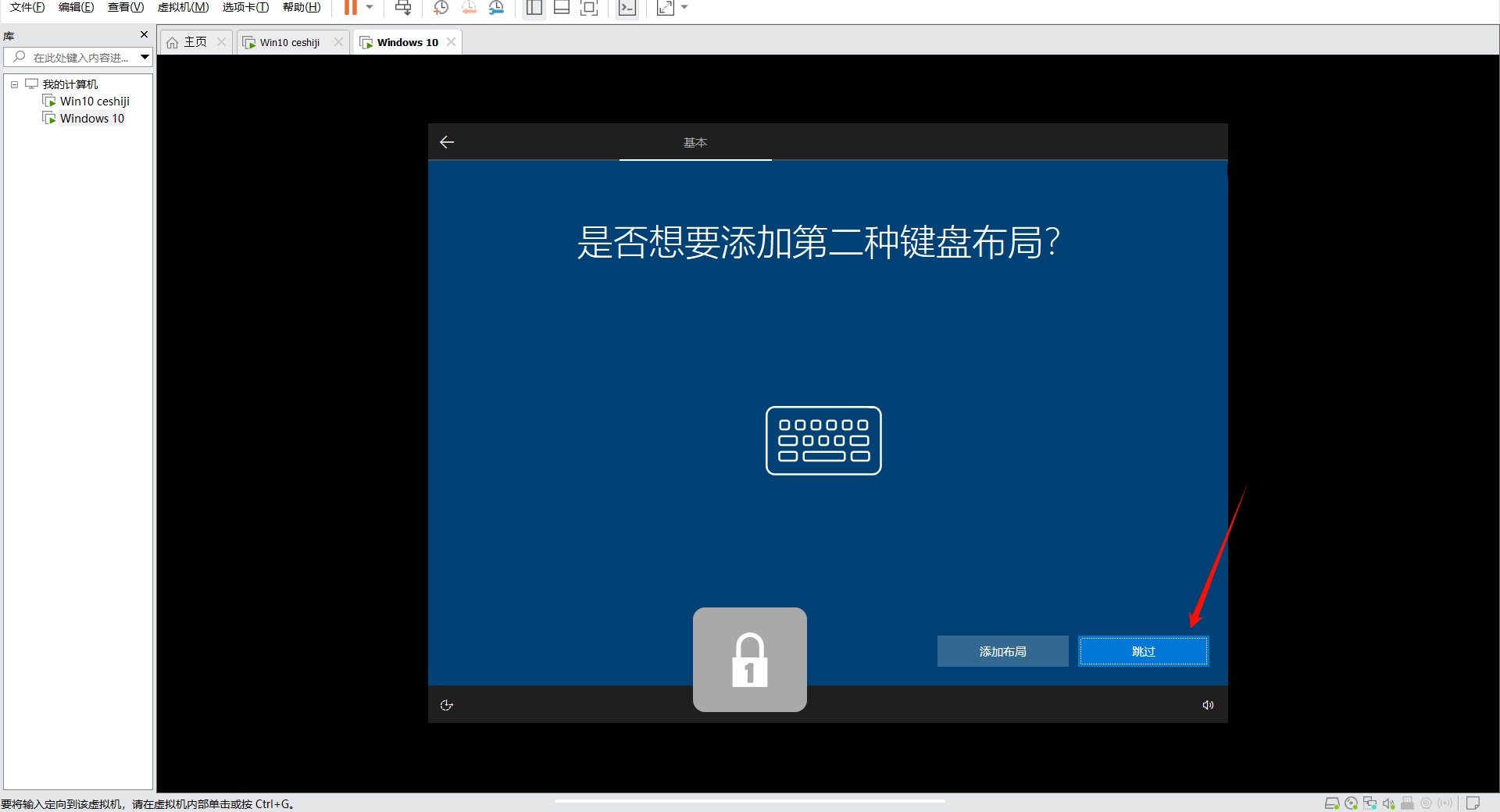Open the console view icon
This screenshot has height=812, width=1500.
(627, 8)
